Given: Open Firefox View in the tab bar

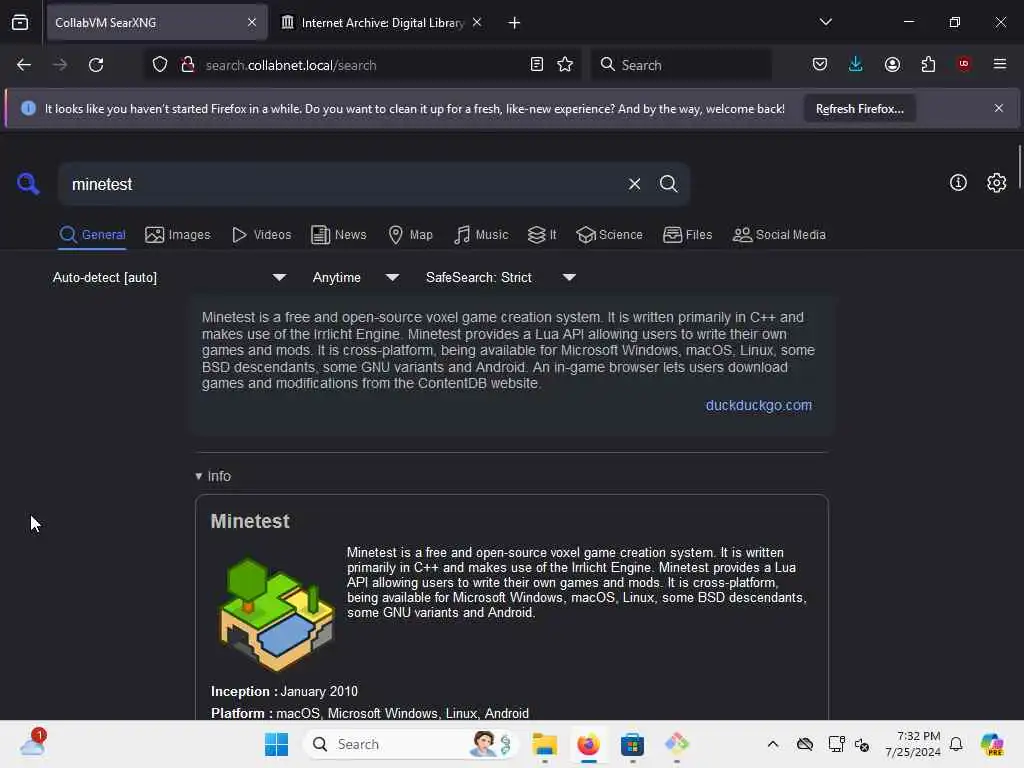Looking at the screenshot, I should tap(20, 23).
